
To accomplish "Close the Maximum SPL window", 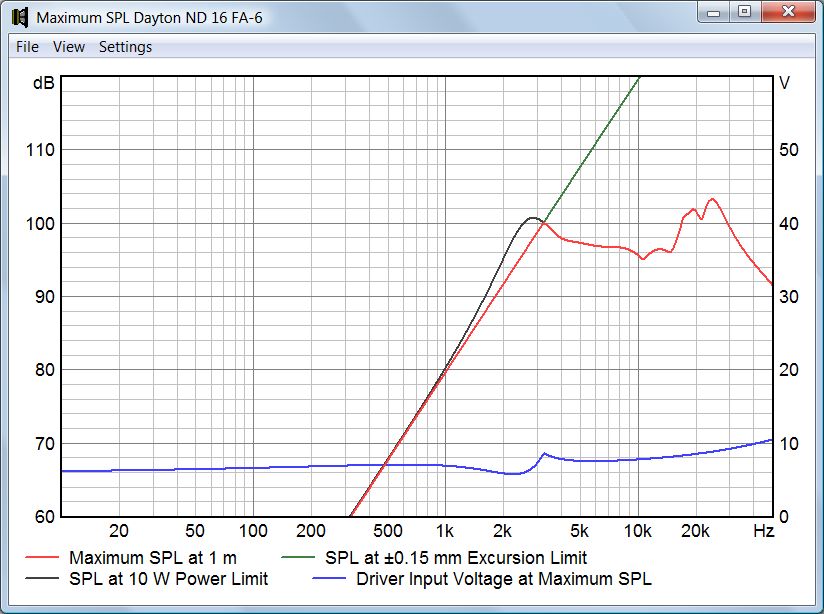I will [788, 12].
